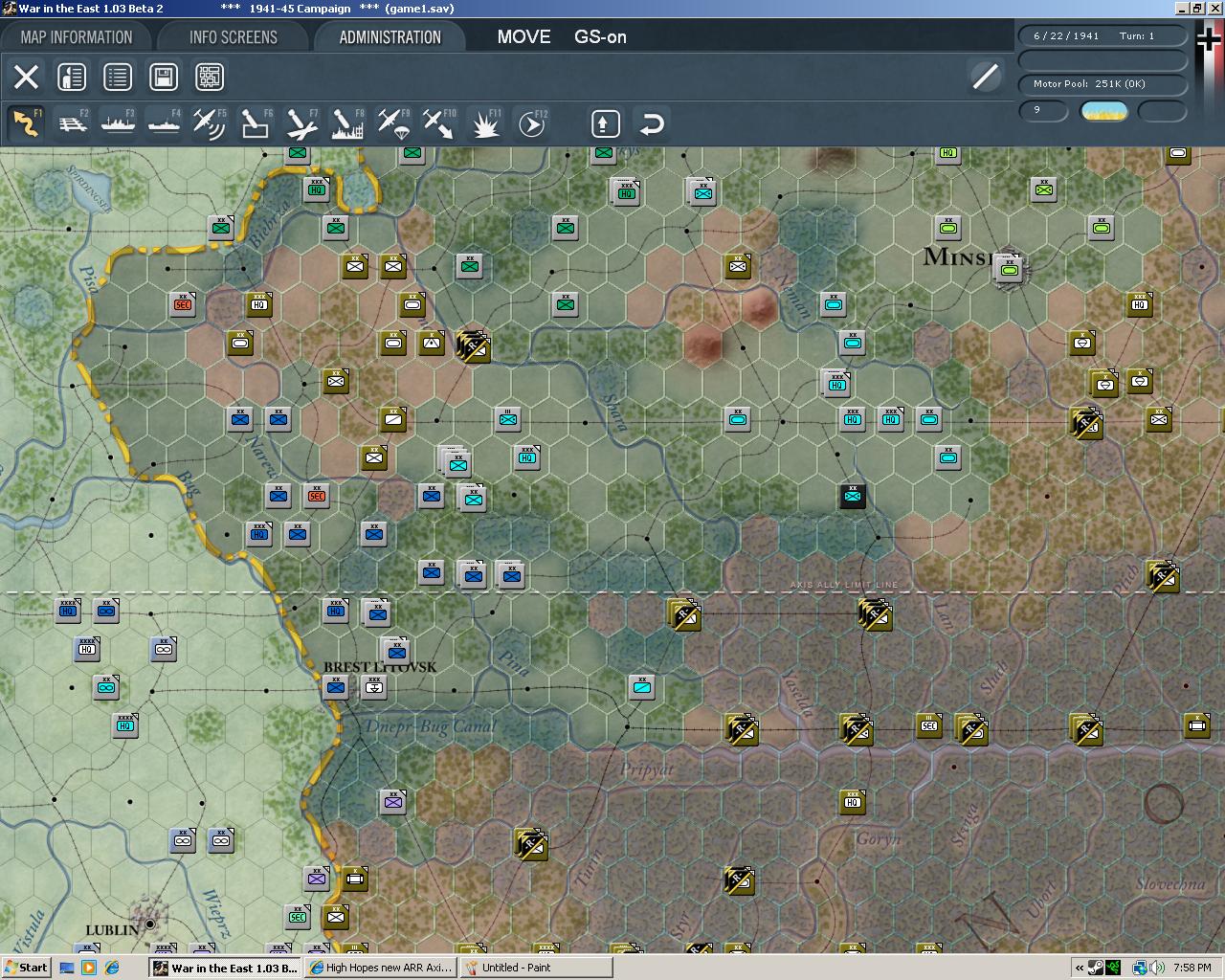The width and height of the screenshot is (1225, 980).
Task: Select Air transport mode (F9) icon
Action: click(x=393, y=123)
